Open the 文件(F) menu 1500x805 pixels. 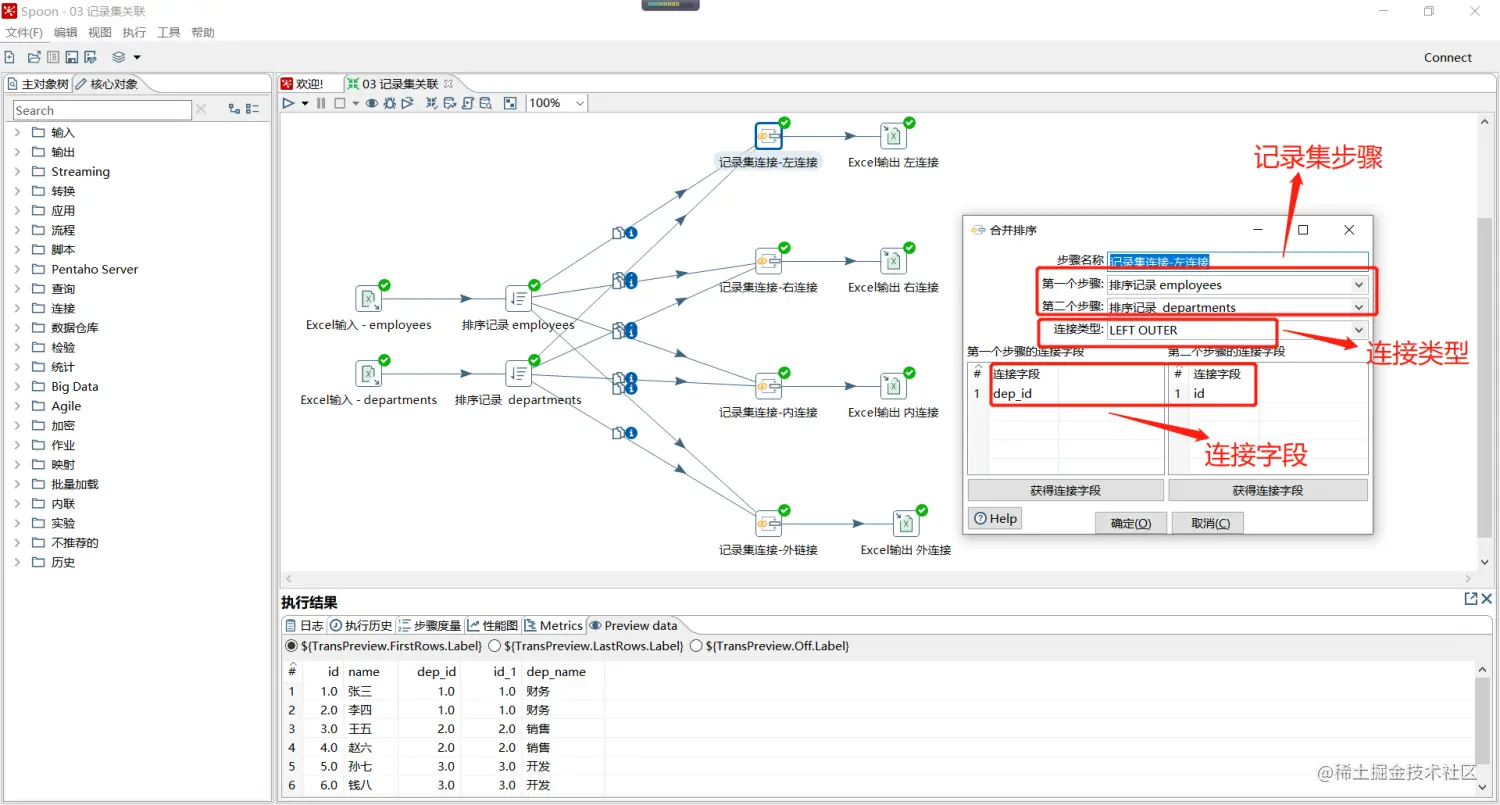coord(24,33)
